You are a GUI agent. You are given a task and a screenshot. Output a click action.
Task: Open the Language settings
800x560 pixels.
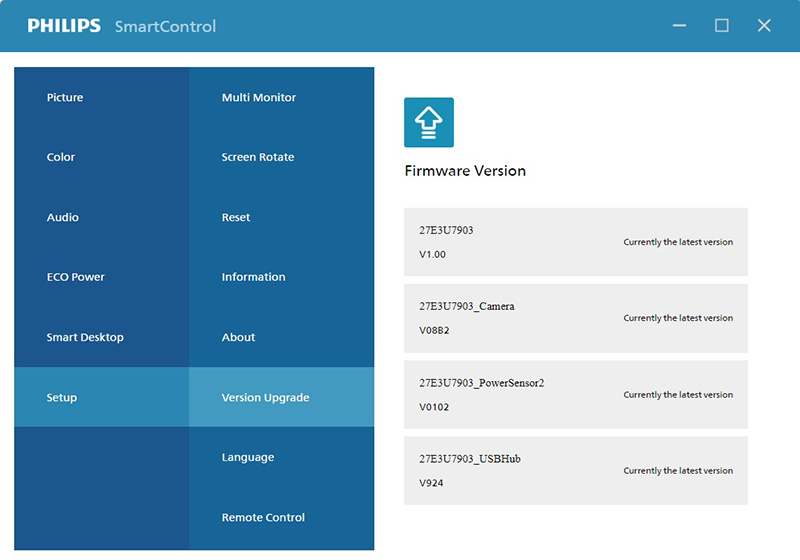[248, 458]
